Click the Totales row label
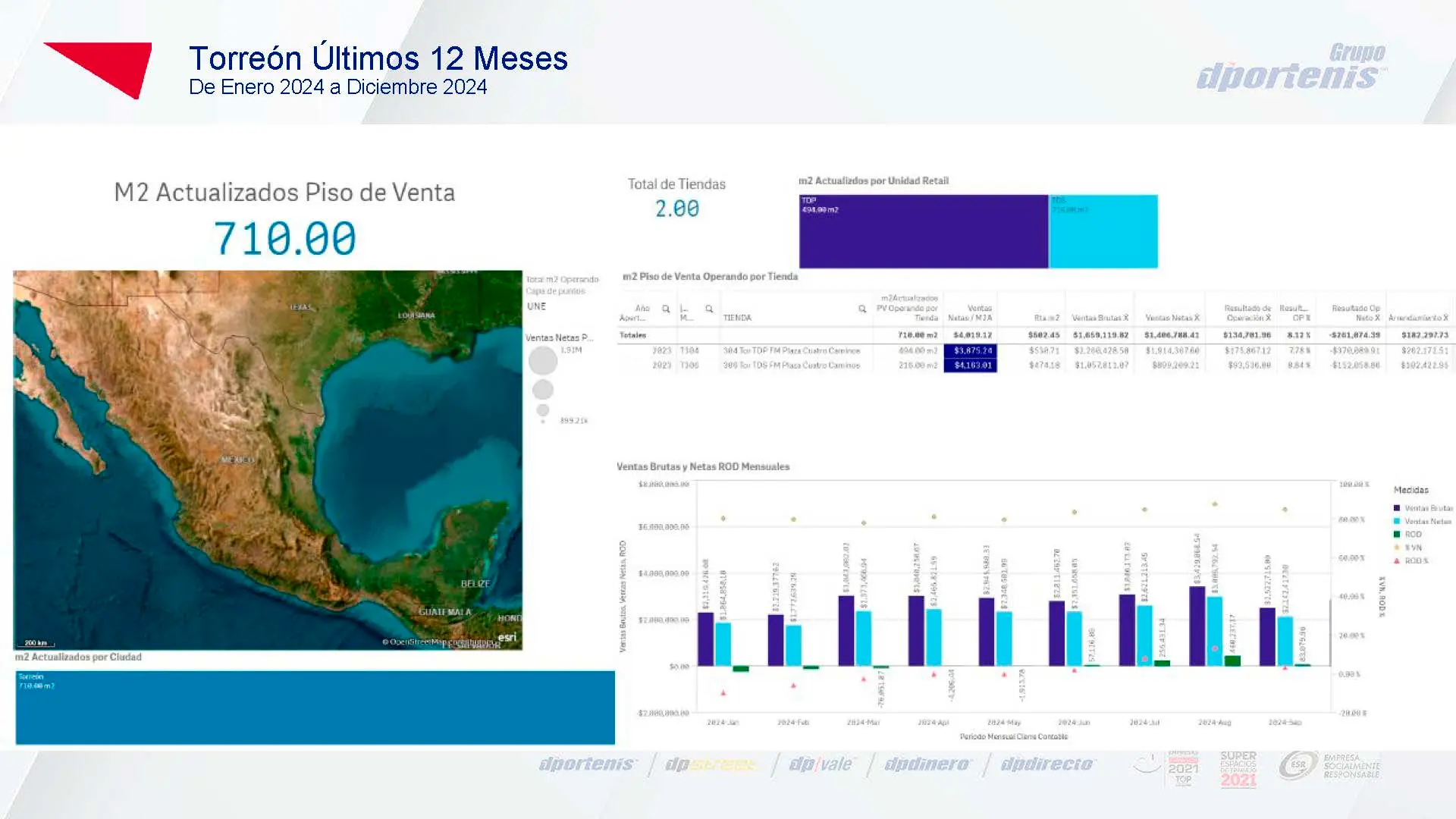 [x=633, y=334]
